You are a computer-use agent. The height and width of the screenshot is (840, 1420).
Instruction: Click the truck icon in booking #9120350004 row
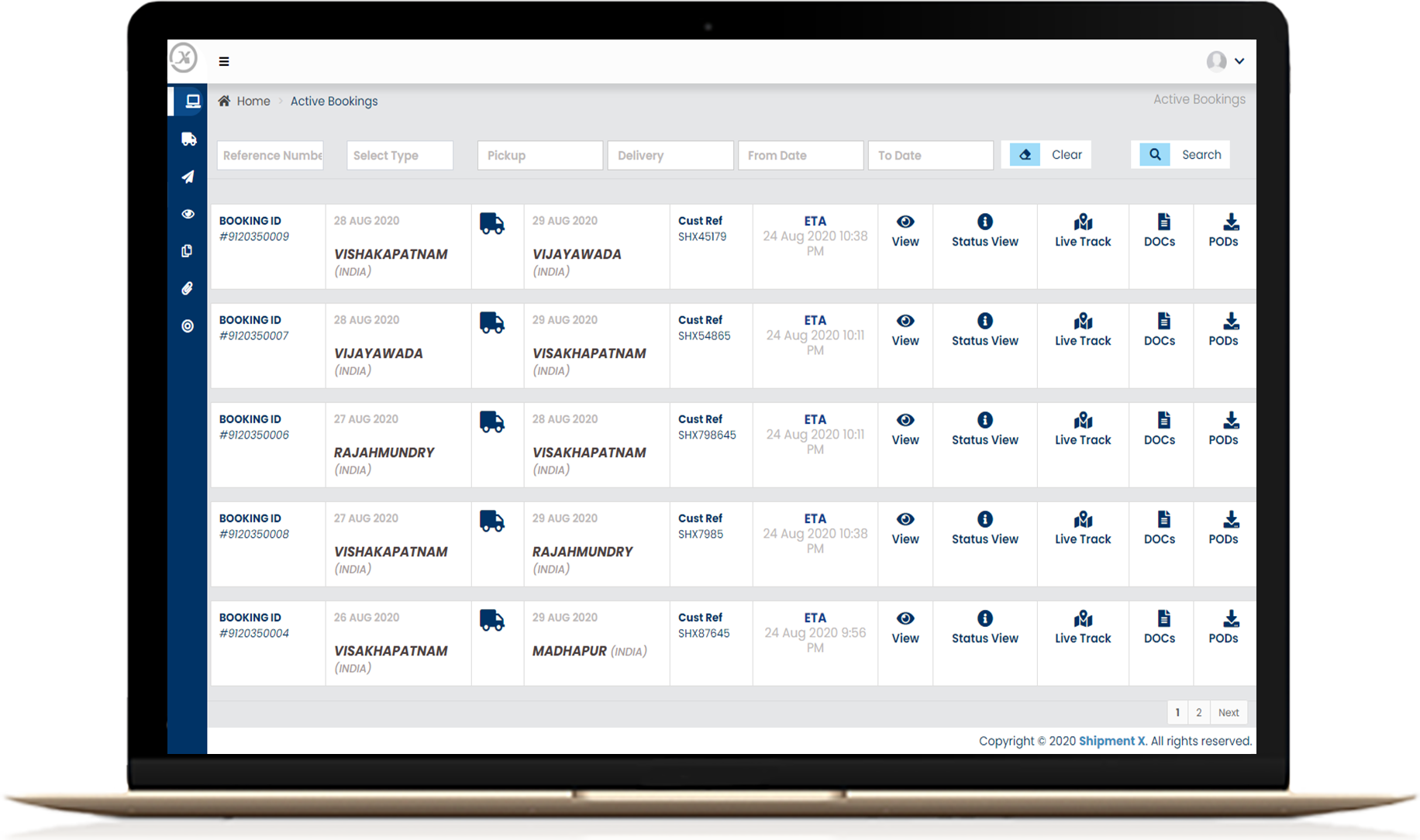click(492, 621)
